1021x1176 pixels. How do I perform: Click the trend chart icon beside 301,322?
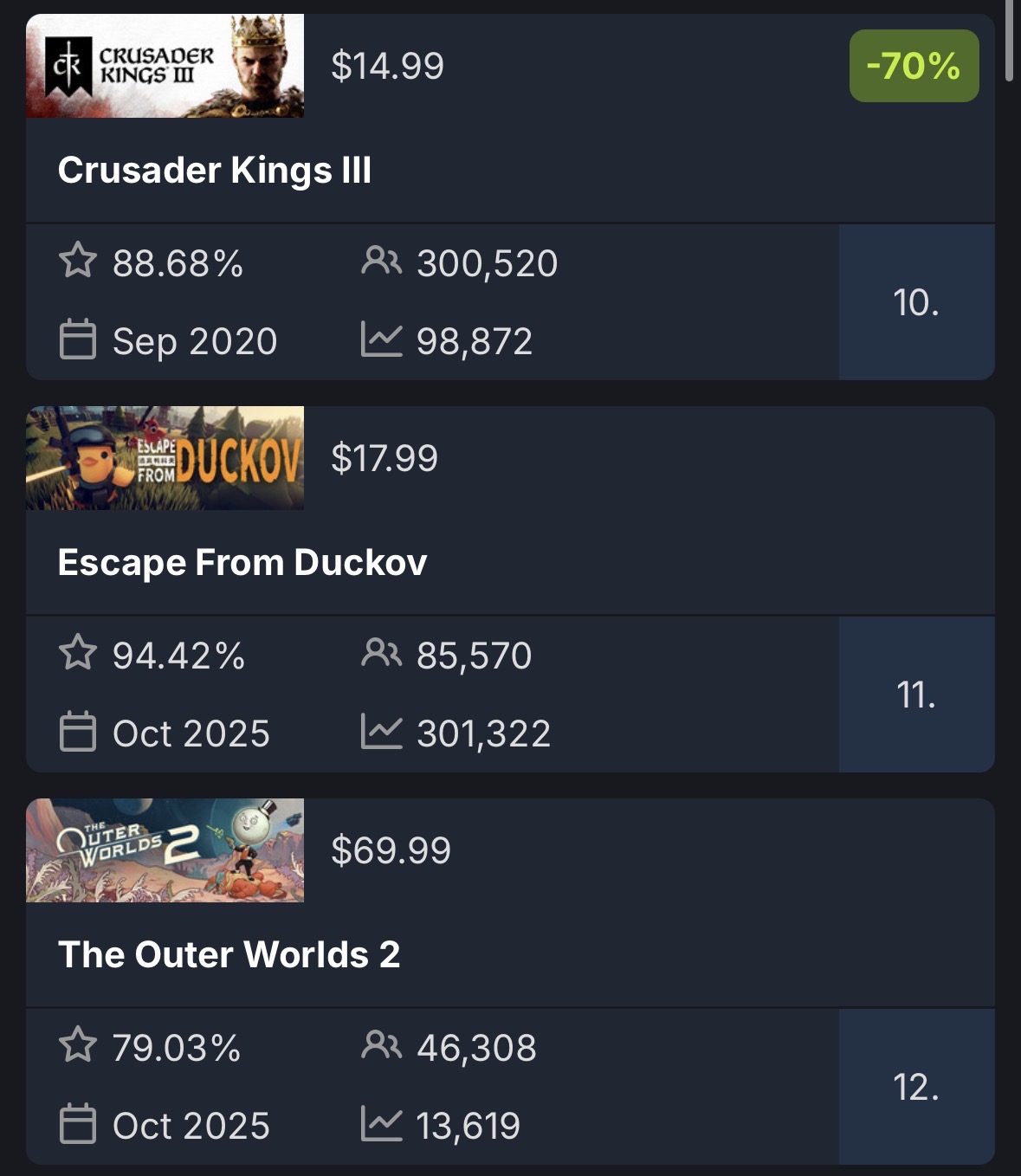coord(381,732)
